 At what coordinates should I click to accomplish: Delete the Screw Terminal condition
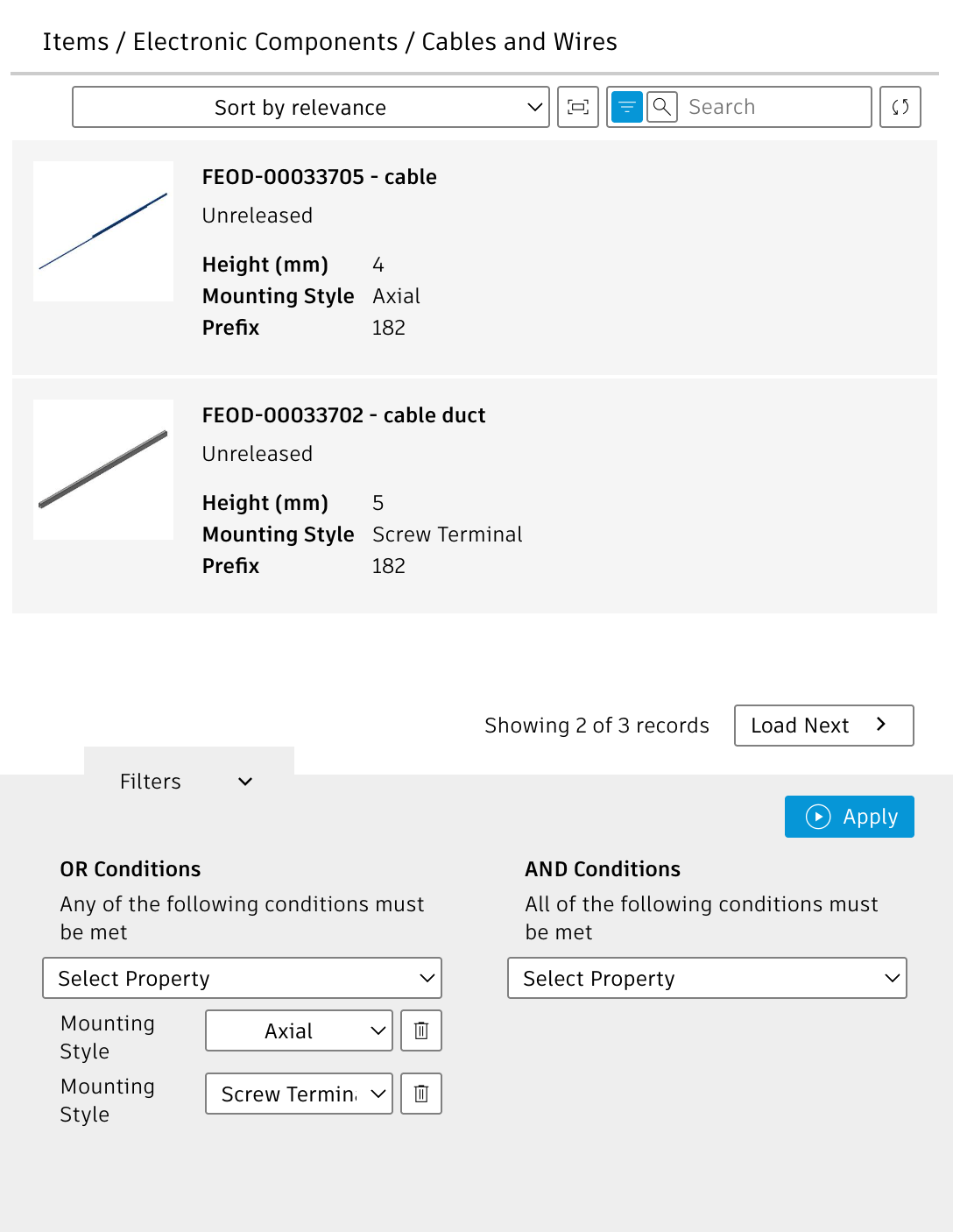421,1094
